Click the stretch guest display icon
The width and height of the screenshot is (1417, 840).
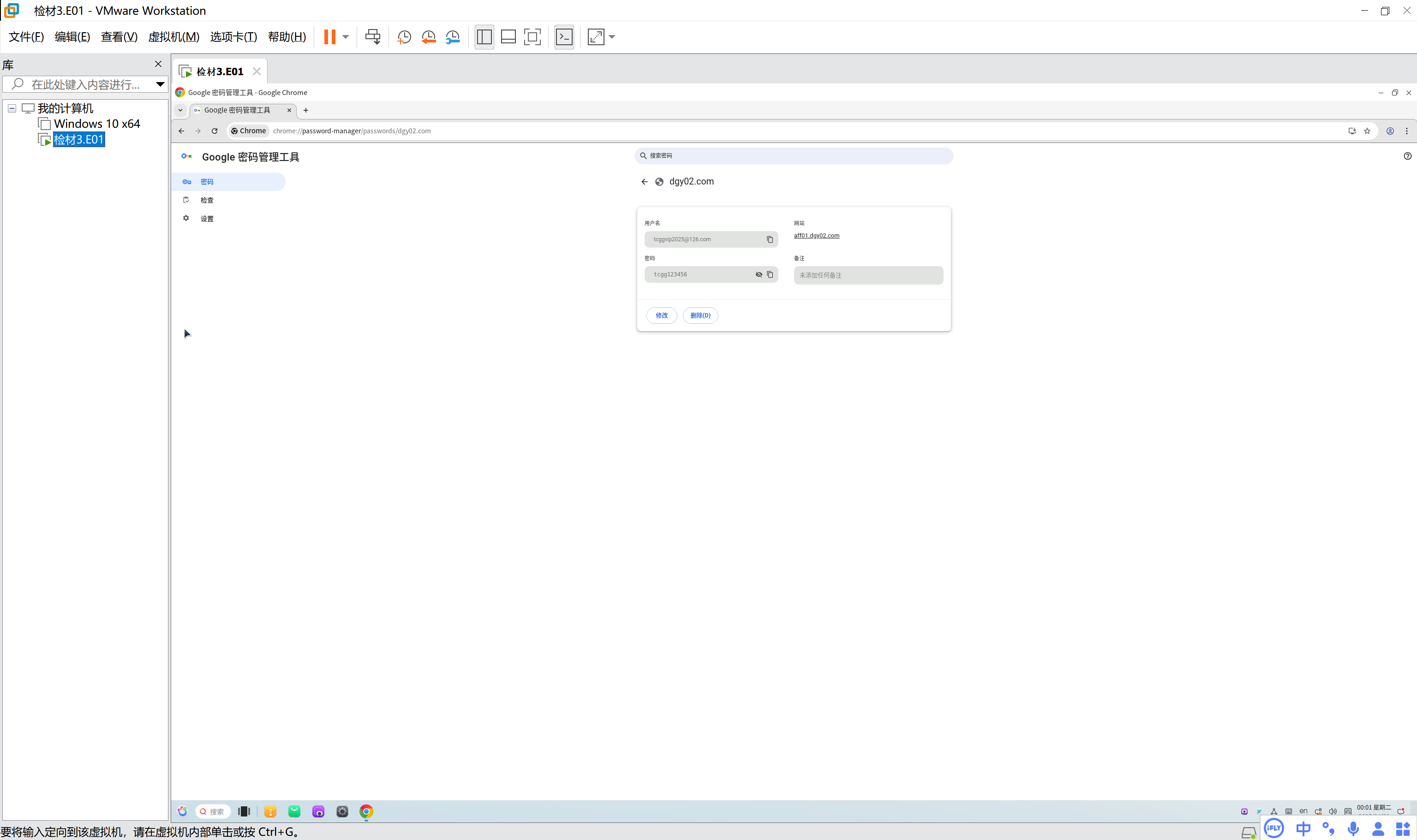click(596, 37)
